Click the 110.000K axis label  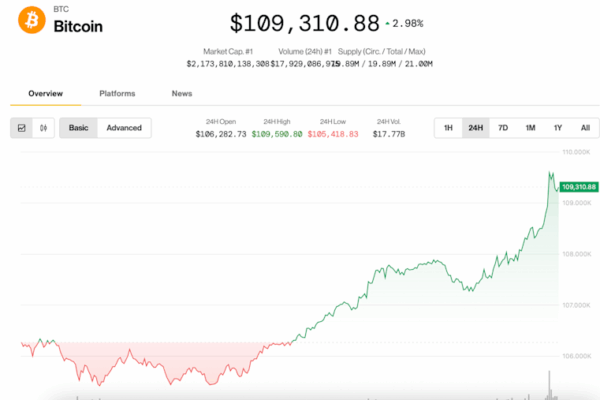pyautogui.click(x=576, y=152)
